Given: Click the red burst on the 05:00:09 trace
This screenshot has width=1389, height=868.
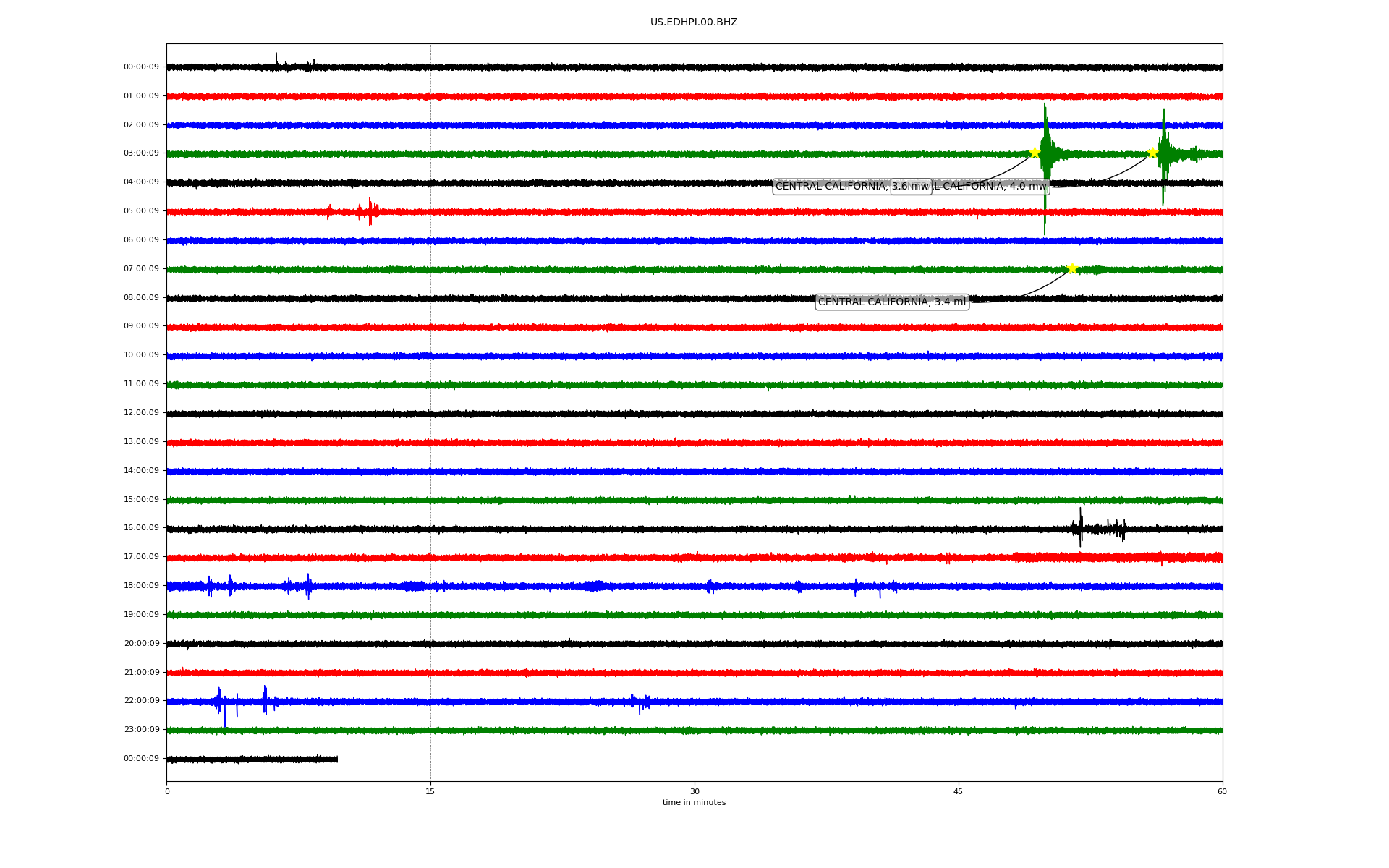Looking at the screenshot, I should click(370, 211).
